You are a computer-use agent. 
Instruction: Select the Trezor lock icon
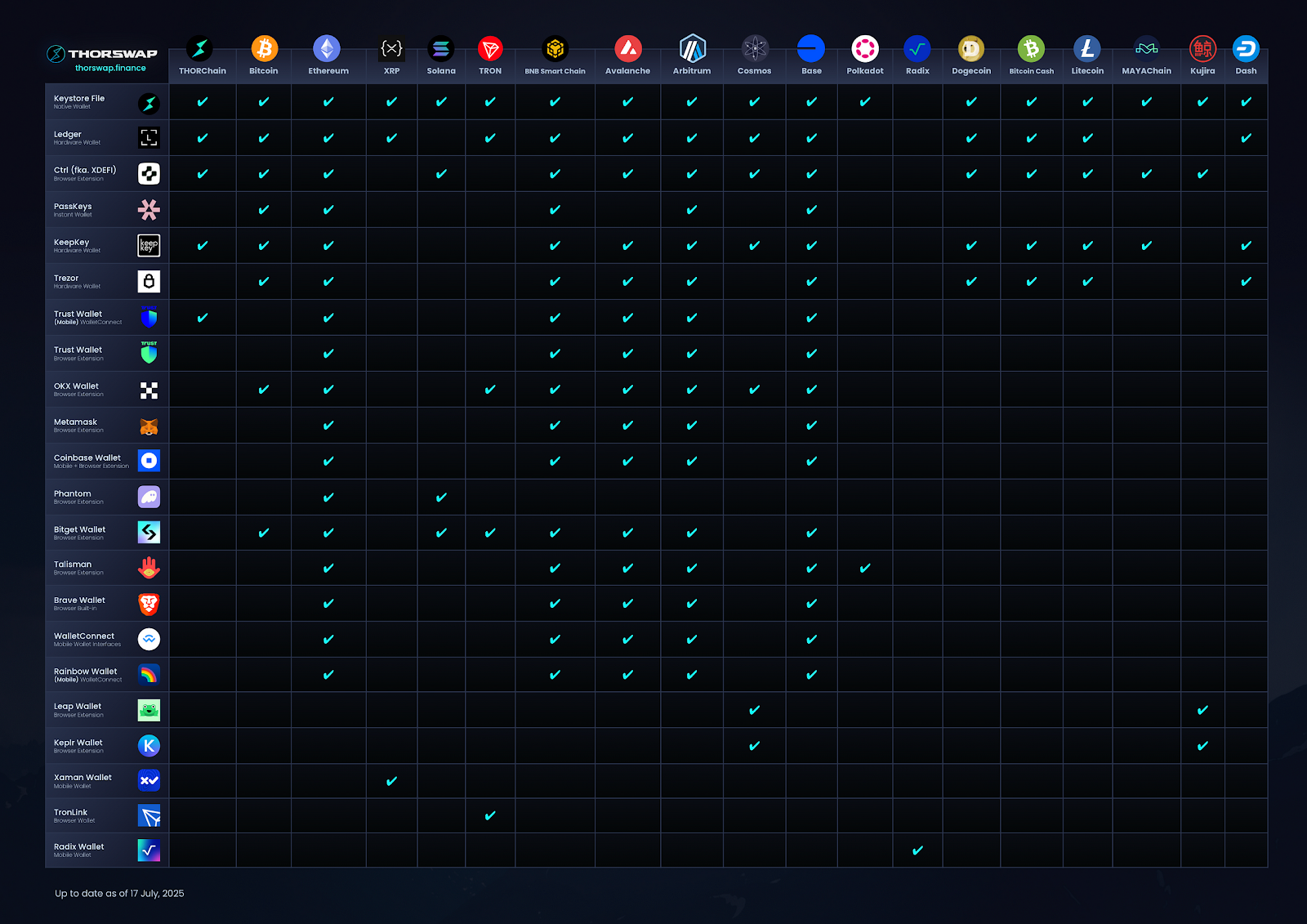pyautogui.click(x=149, y=282)
